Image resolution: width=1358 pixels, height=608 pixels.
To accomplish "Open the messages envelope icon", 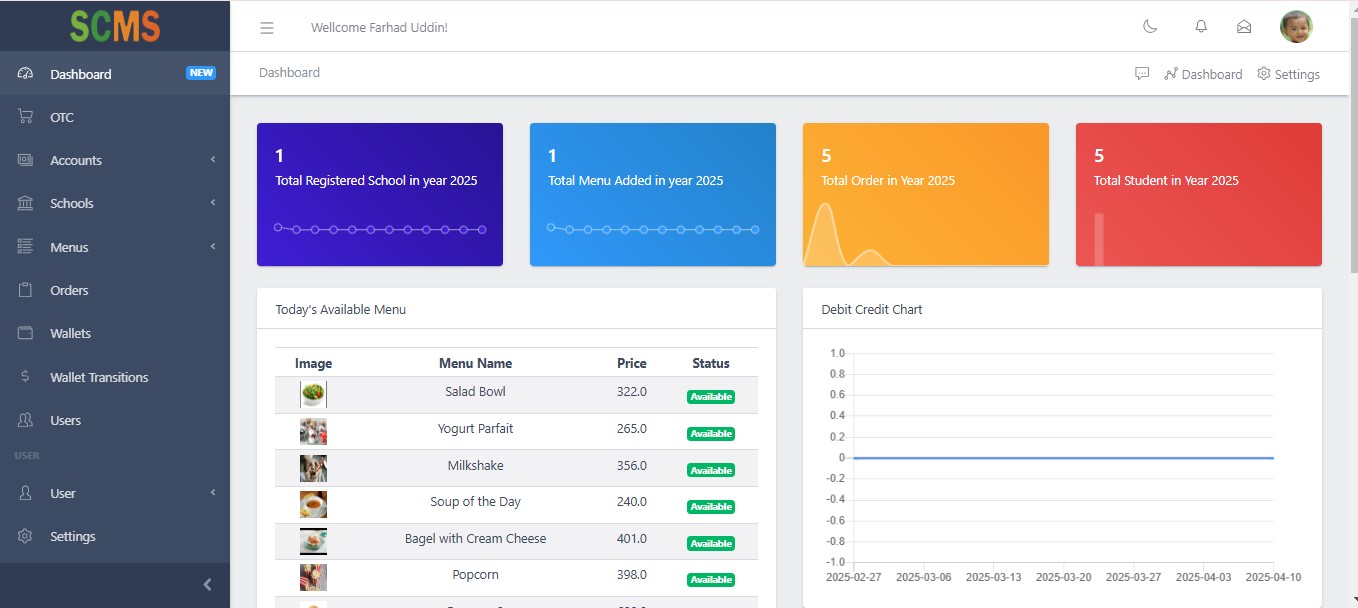I will [x=1244, y=27].
